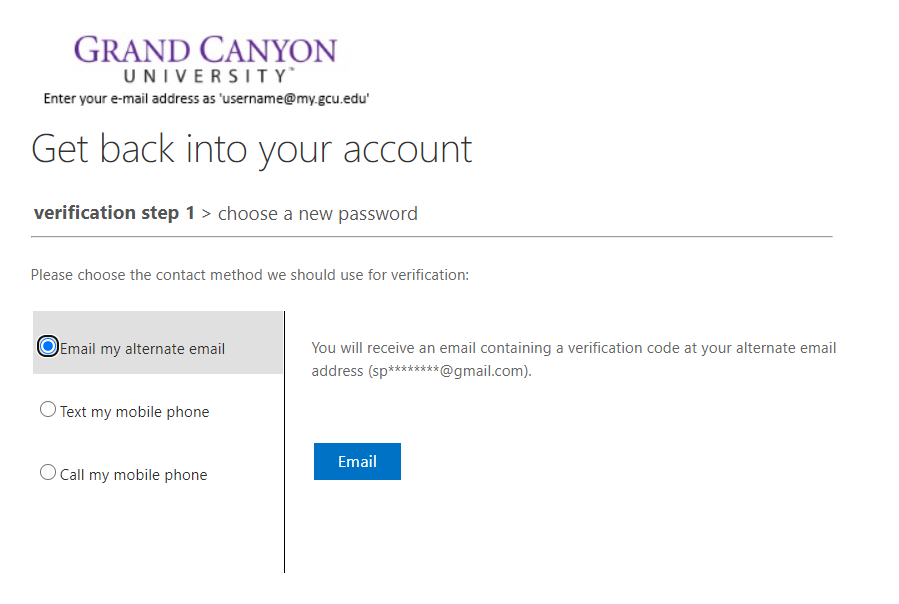Click the verification code description paragraph
This screenshot has height=604, width=899.
click(x=574, y=360)
